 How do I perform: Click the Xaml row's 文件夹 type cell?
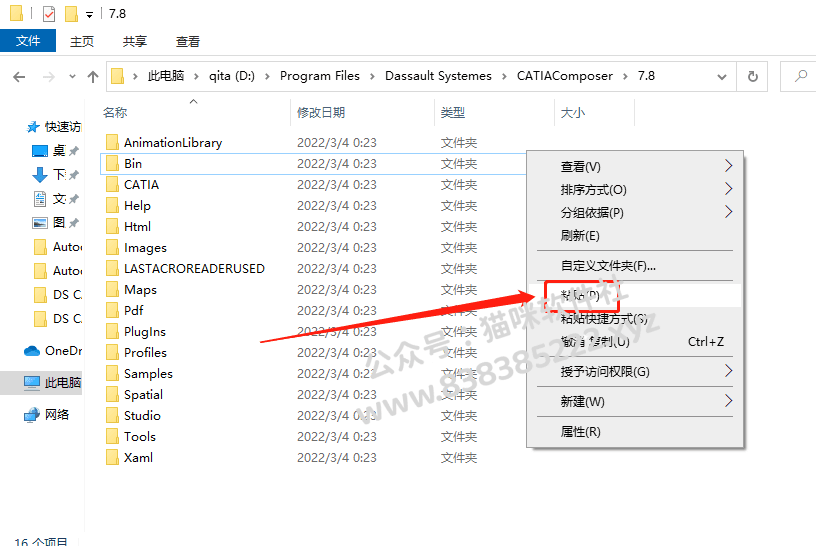tap(458, 458)
